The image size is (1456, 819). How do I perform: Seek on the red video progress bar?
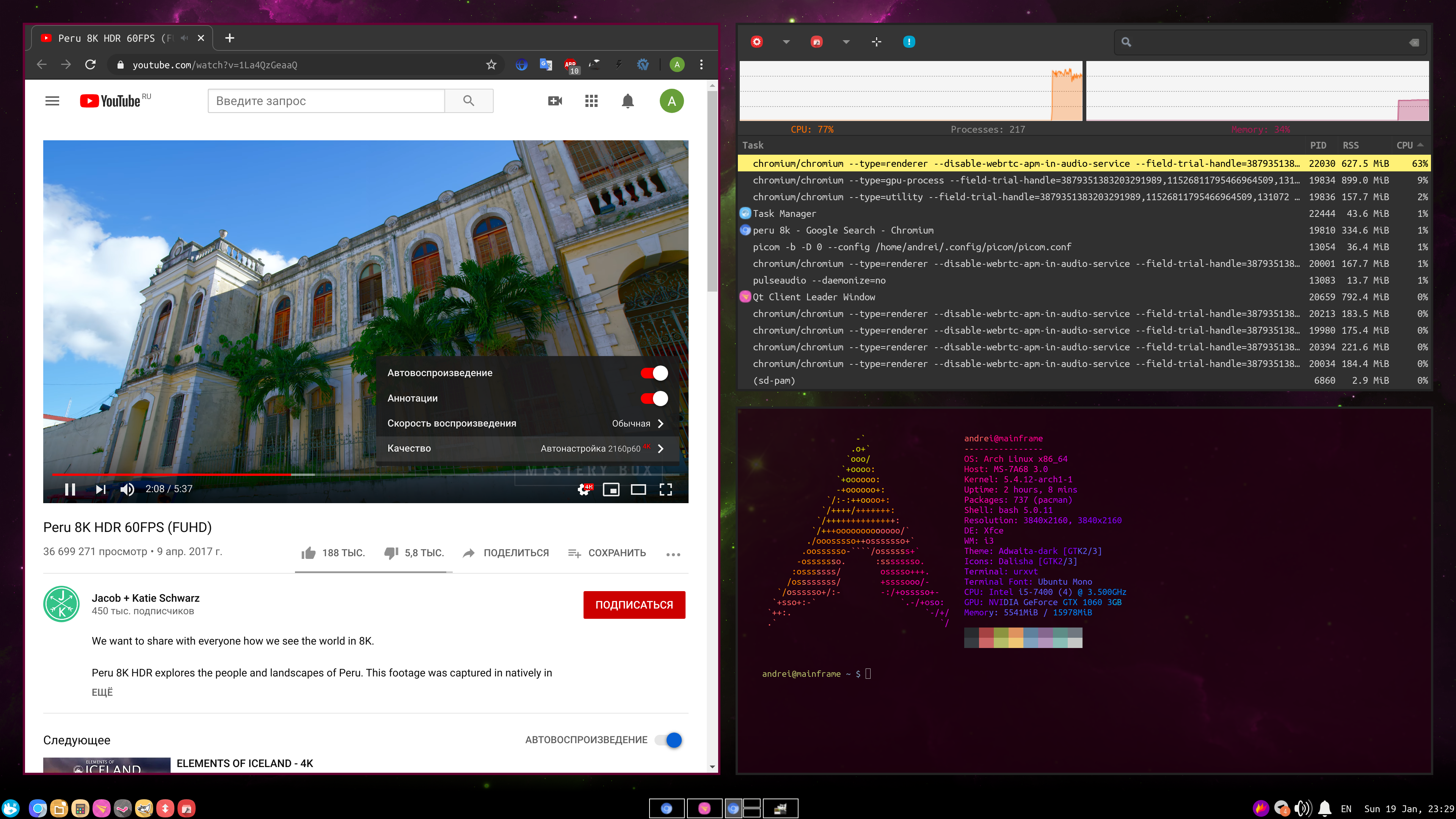366,474
